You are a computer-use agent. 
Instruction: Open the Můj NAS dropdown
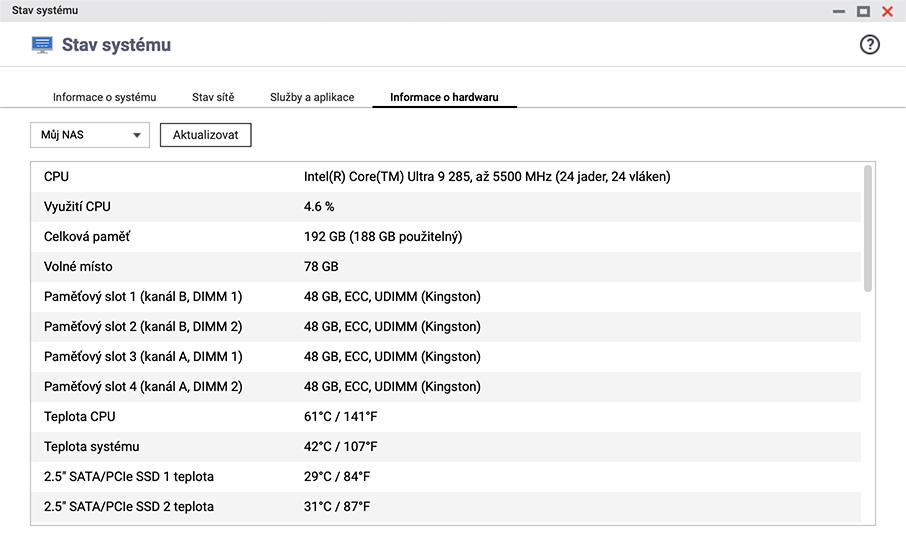tap(90, 135)
